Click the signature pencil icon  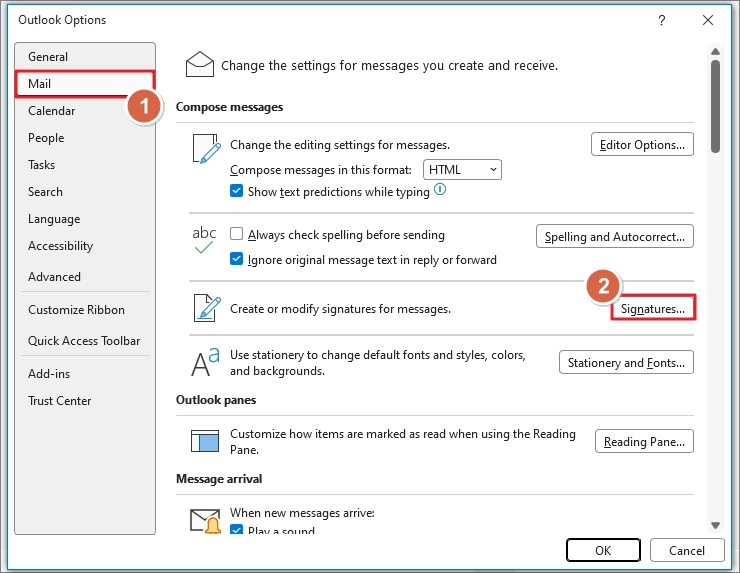[x=207, y=308]
